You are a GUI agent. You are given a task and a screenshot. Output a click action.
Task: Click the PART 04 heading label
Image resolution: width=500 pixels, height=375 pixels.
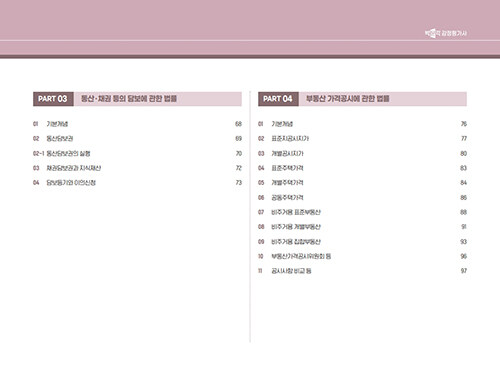(x=278, y=99)
